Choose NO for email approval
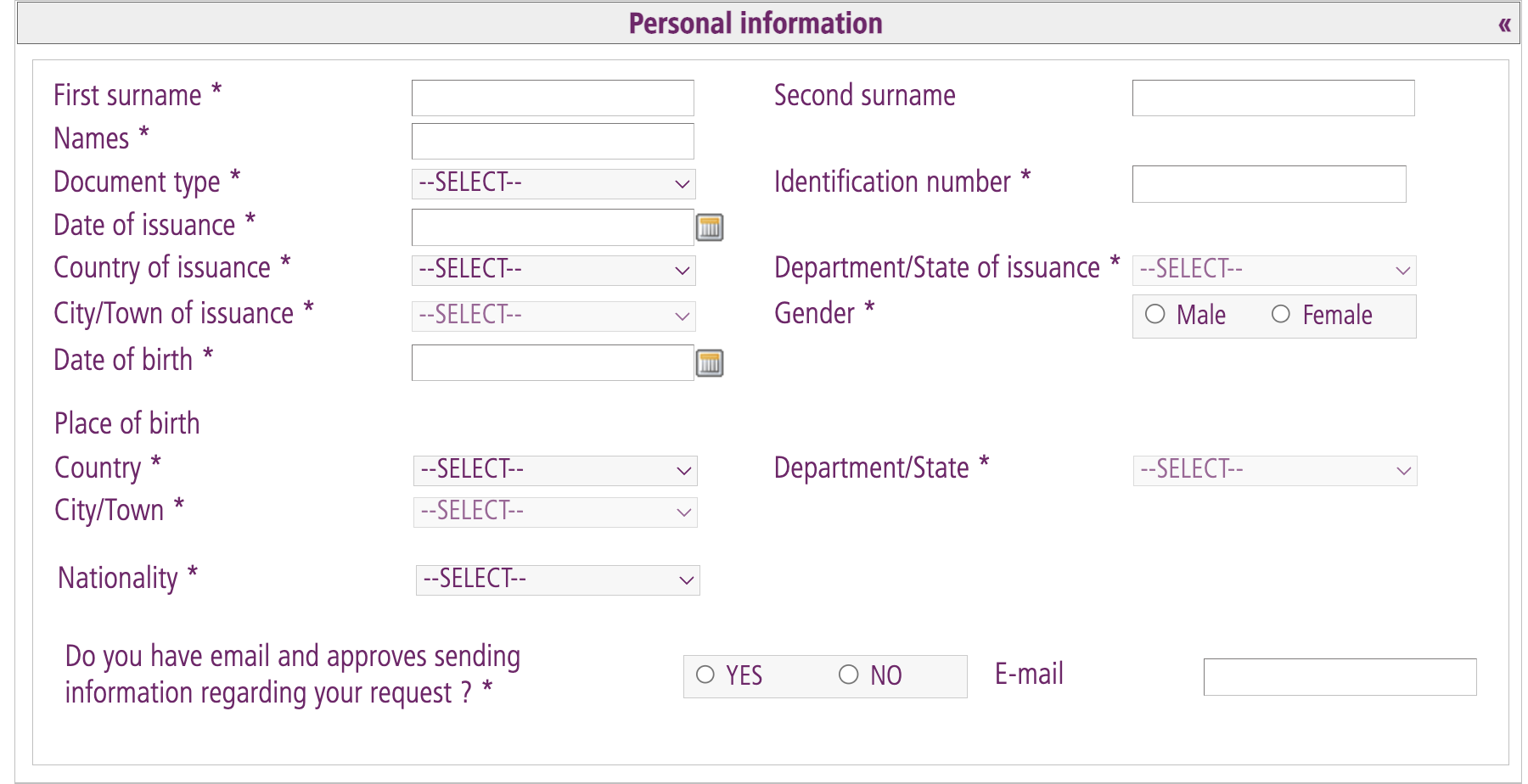 click(849, 675)
